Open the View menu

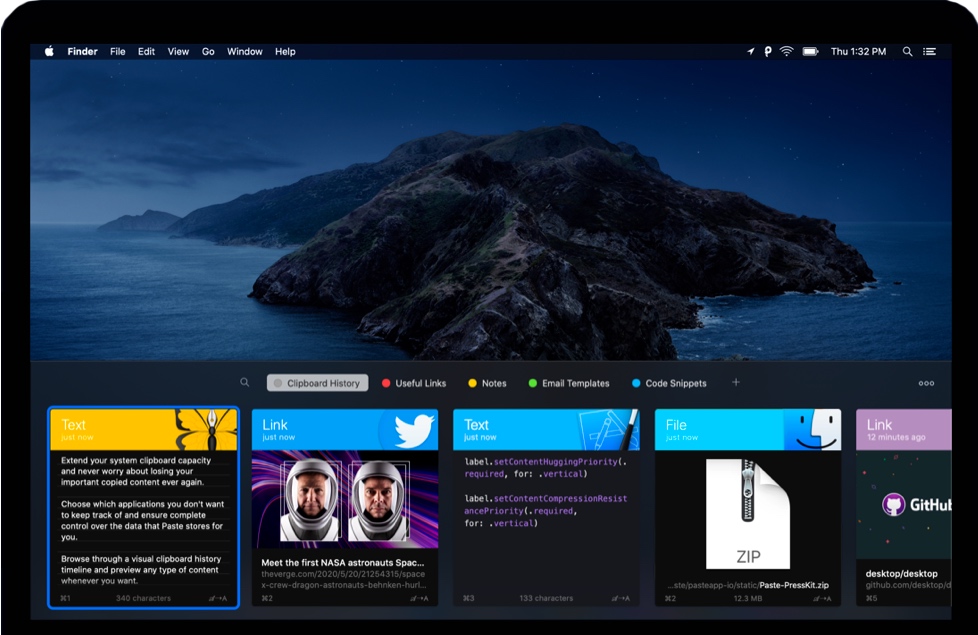[178, 51]
